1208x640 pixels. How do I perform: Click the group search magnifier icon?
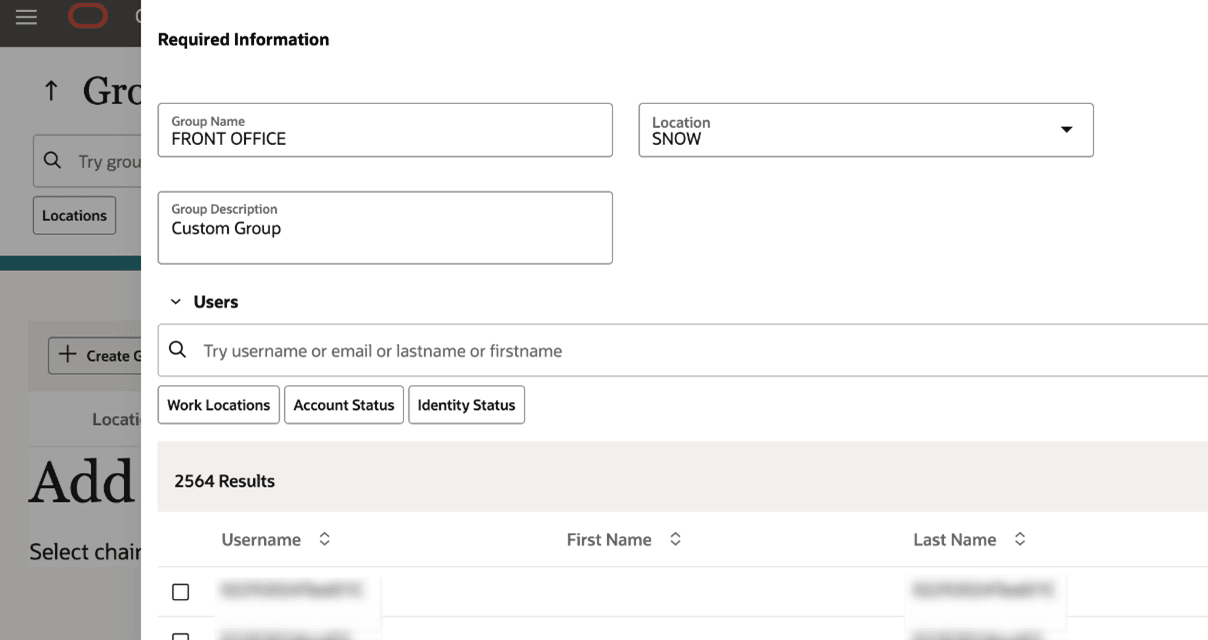(53, 160)
